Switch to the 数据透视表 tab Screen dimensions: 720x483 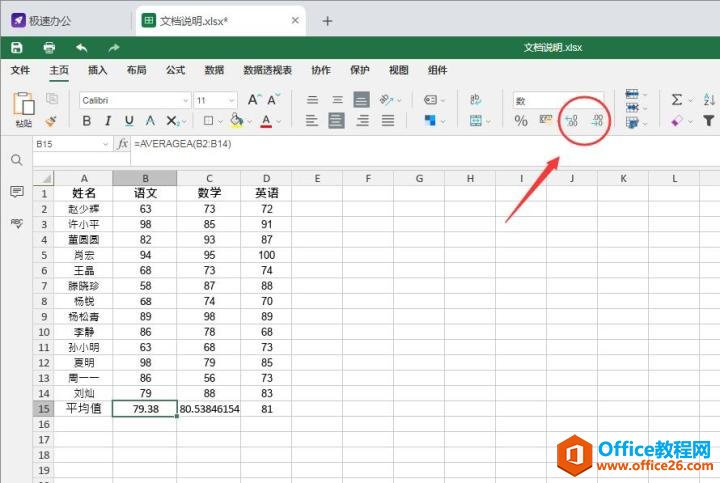[x=268, y=70]
